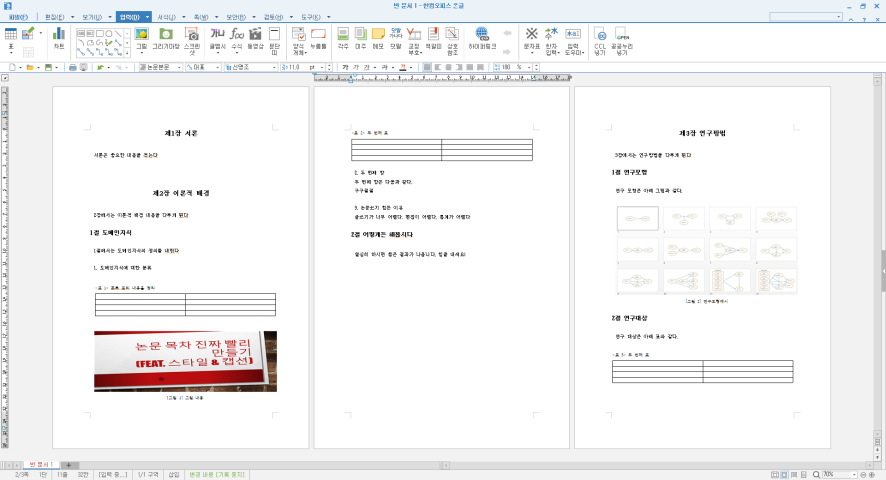Insert a table with the 표 icon

10,39
